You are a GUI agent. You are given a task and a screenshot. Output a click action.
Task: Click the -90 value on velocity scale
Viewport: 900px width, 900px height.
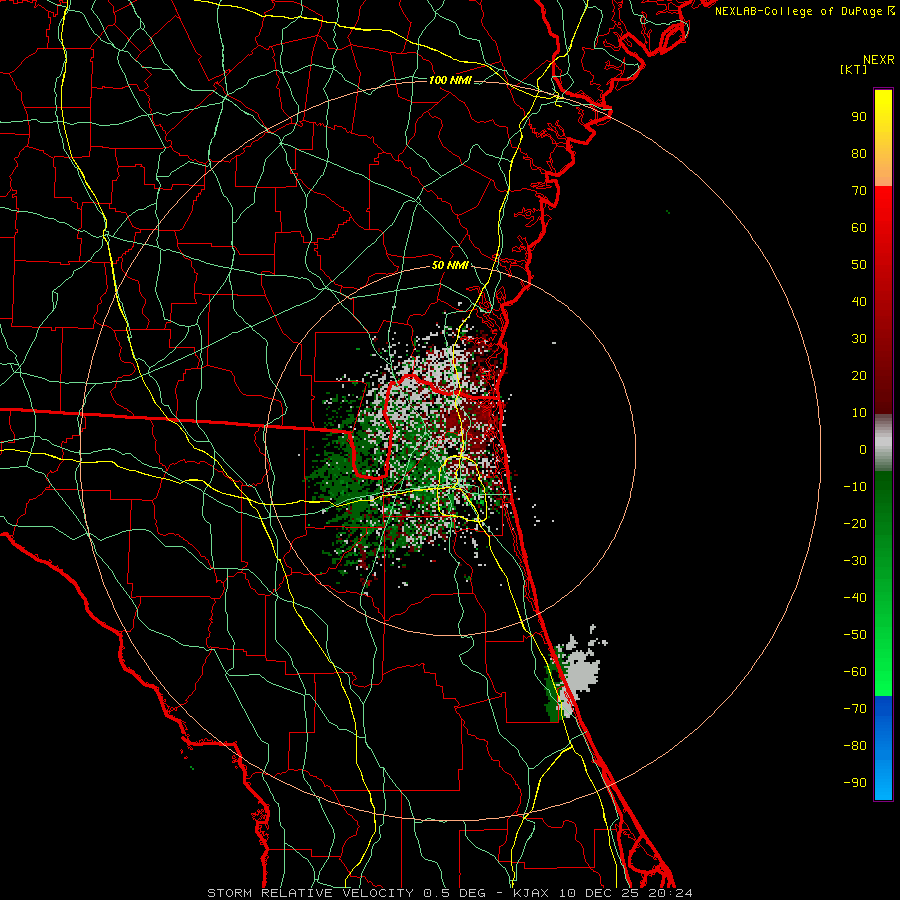coord(855,783)
